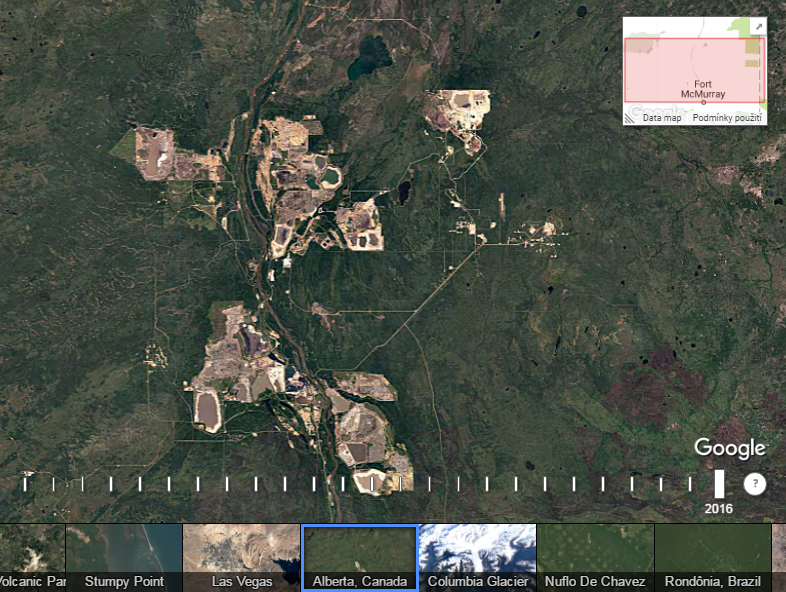786x592 pixels.
Task: Open the Columbia Glacier thumbnail
Action: tap(477, 557)
